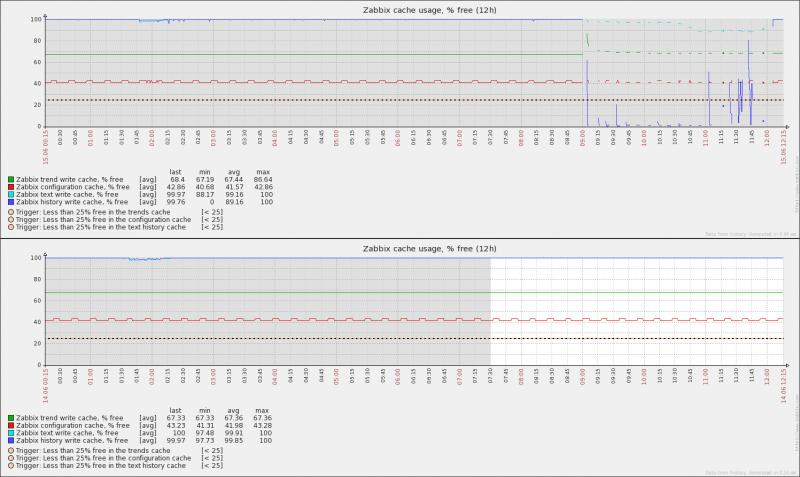Click 'Zabbix text write cache, % free' label in the 15.06 legend
The image size is (800, 477).
pyautogui.click(x=67, y=194)
